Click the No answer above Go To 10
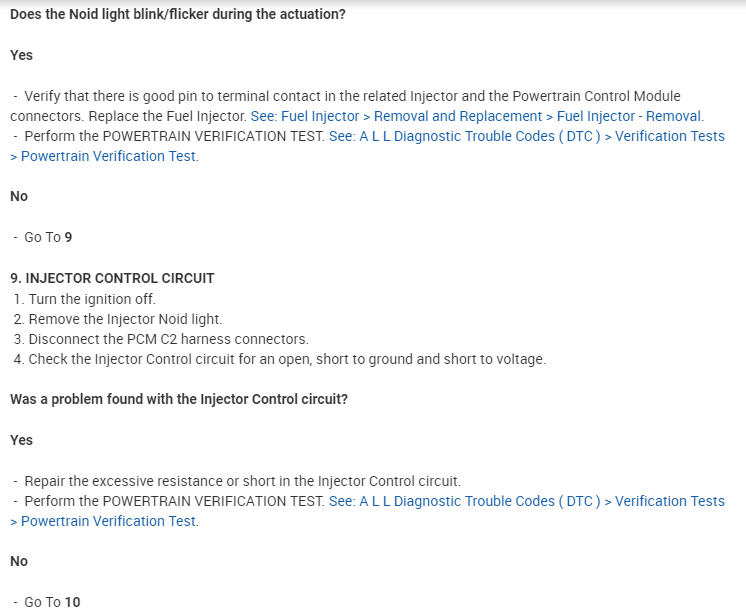Screen dimensions: 746x616 19,561
